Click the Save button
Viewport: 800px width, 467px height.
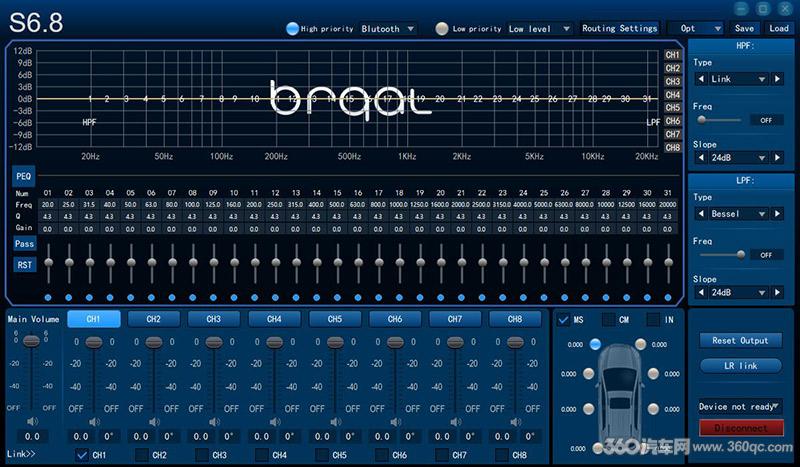(x=744, y=29)
